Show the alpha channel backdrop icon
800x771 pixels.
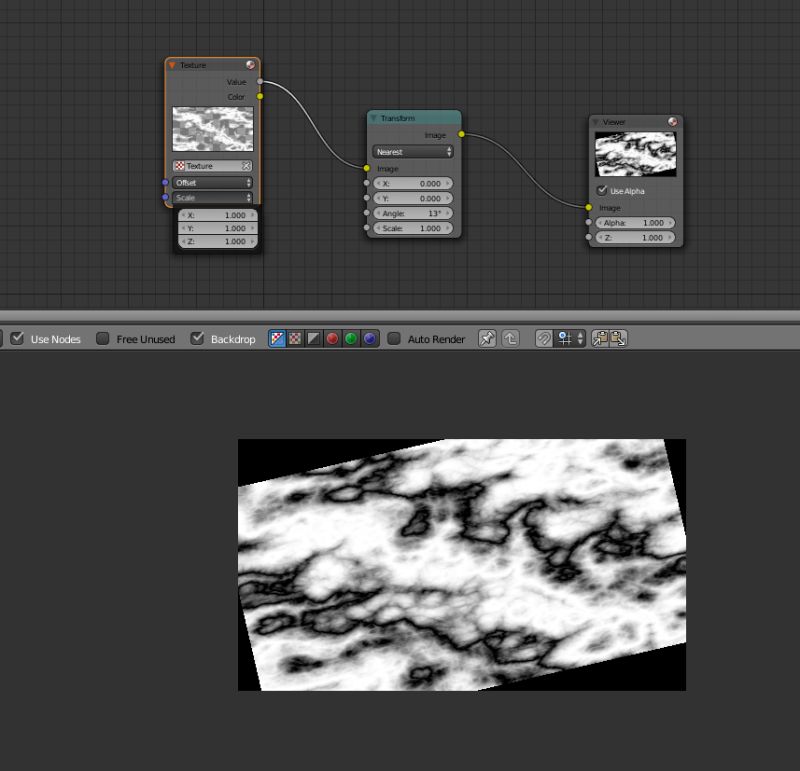313,338
